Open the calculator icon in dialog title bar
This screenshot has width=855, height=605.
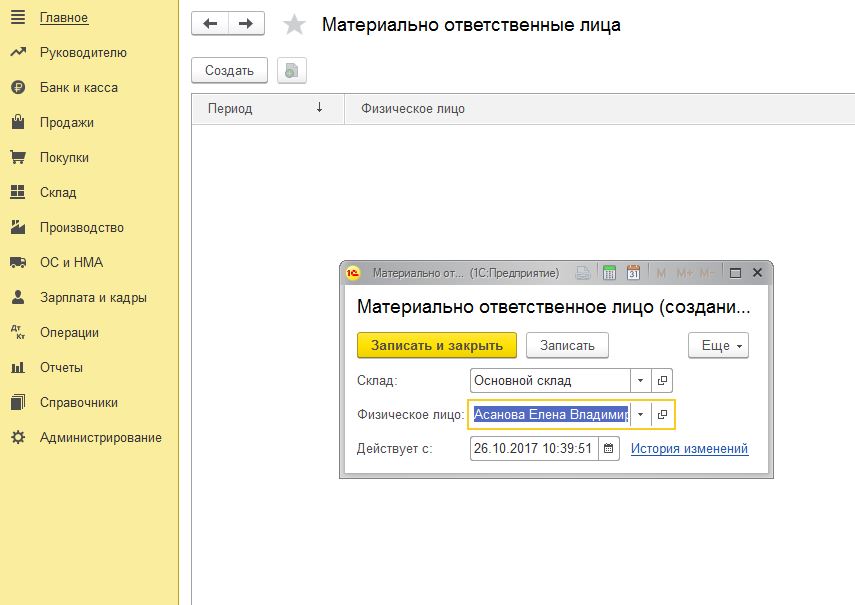coord(609,272)
